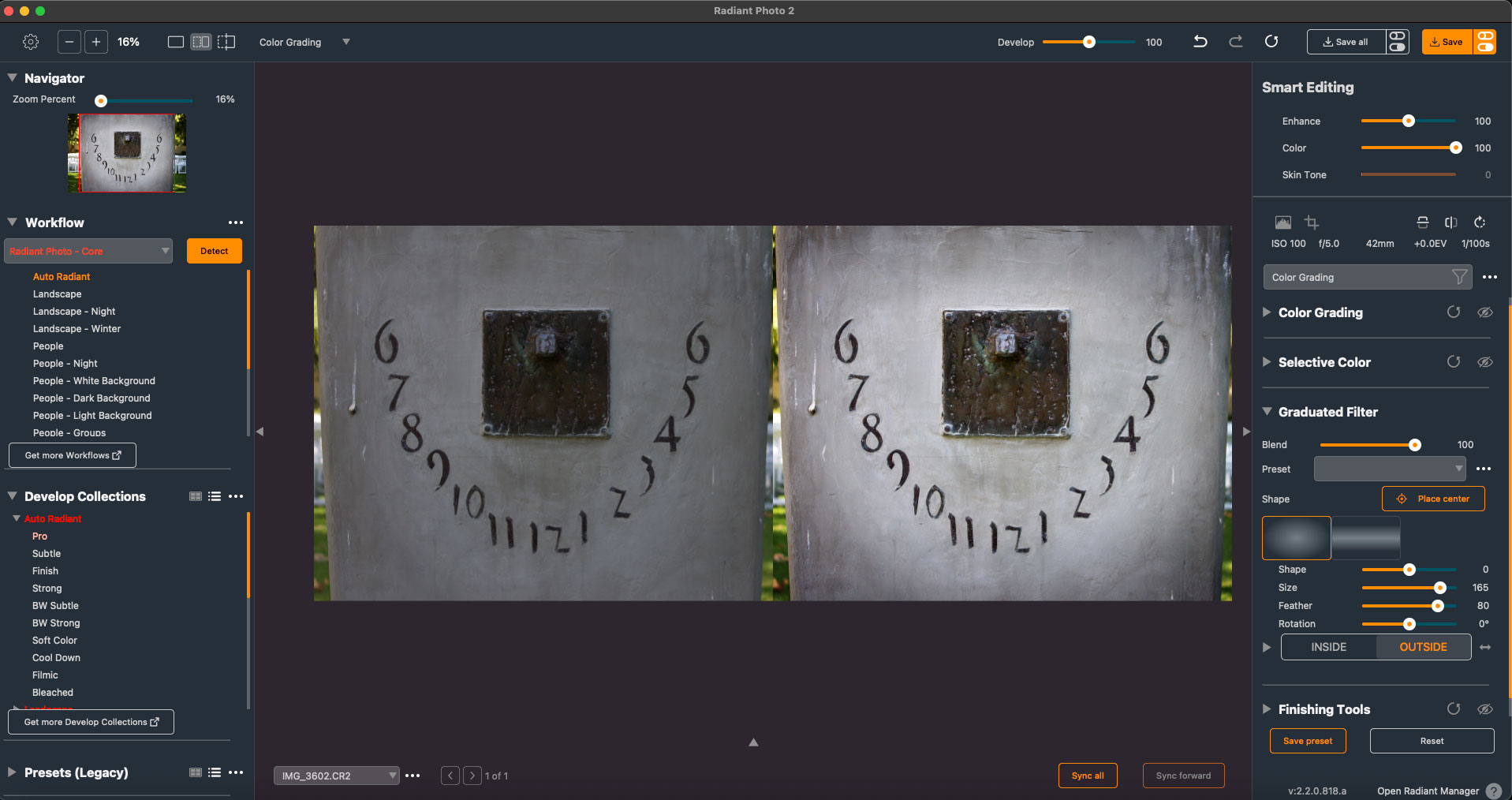The image size is (1512, 800).
Task: Select the crop tool icon
Action: (x=1311, y=222)
